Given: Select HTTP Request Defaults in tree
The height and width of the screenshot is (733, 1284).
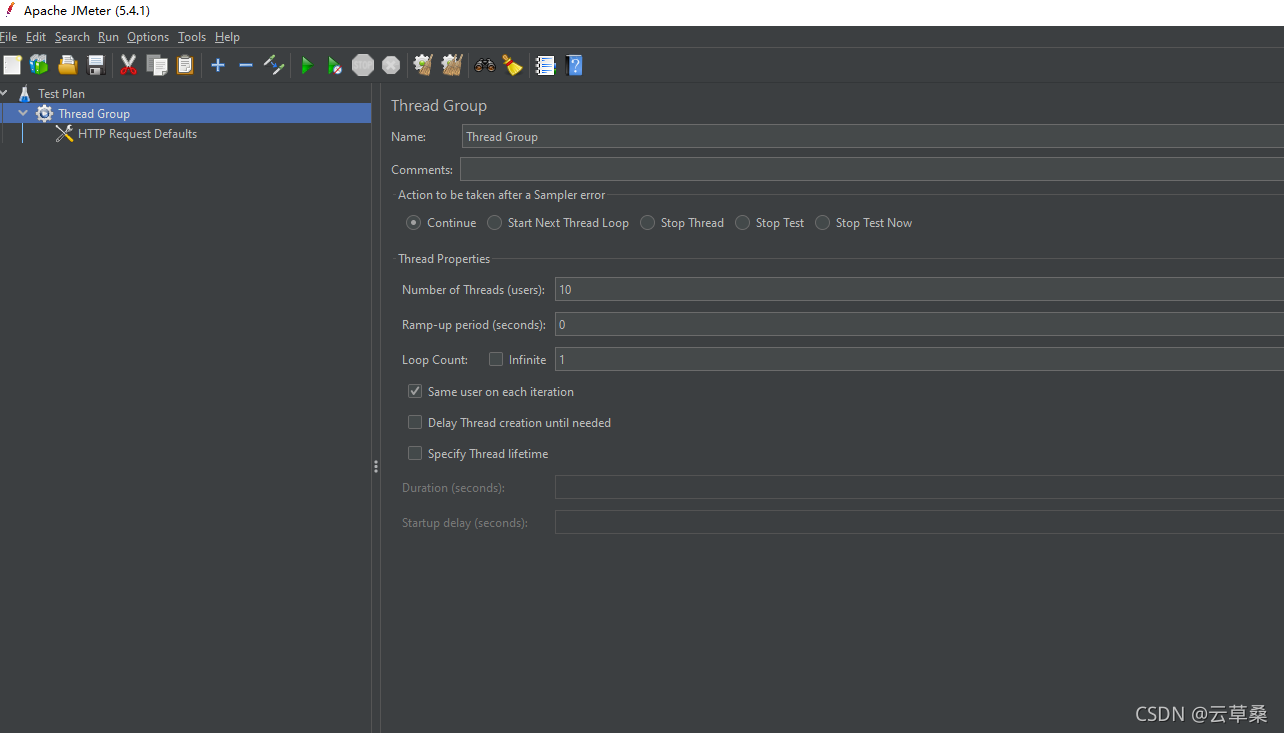Looking at the screenshot, I should (x=137, y=134).
